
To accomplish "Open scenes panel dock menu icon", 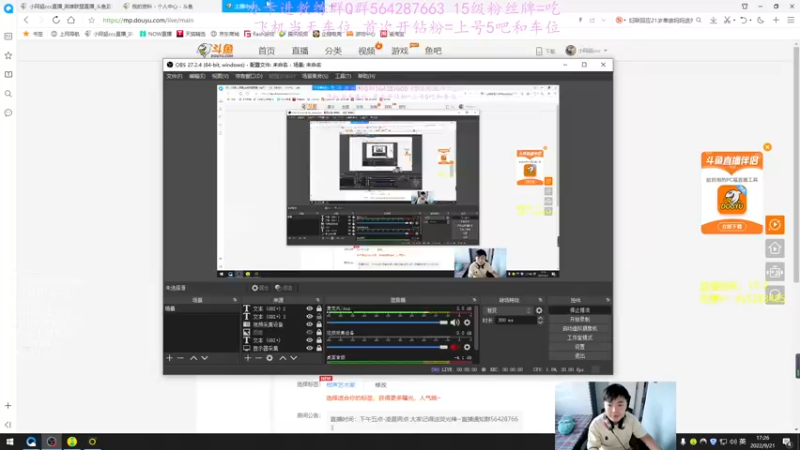I will [x=235, y=300].
